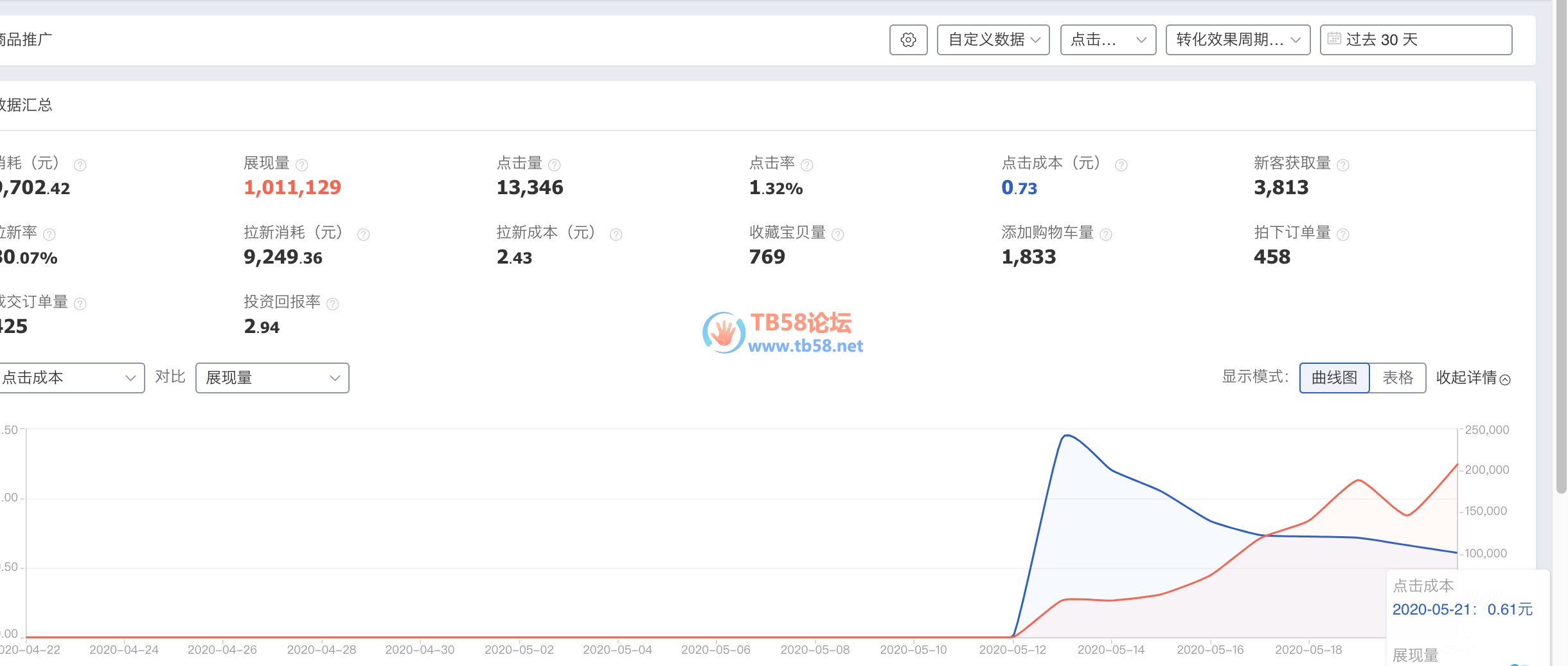
Task: Click help icon next to 展现量
Action: pos(302,165)
